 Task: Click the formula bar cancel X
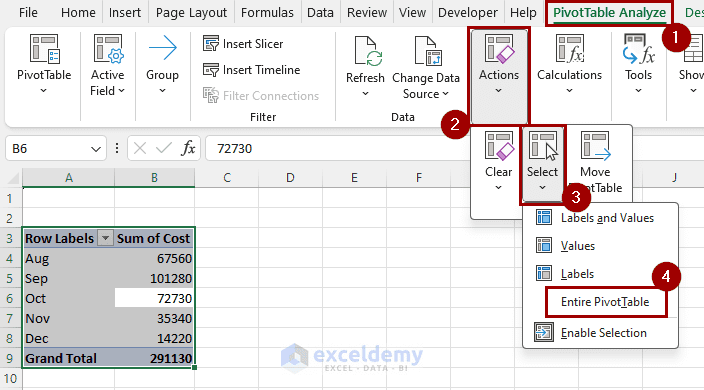click(140, 148)
